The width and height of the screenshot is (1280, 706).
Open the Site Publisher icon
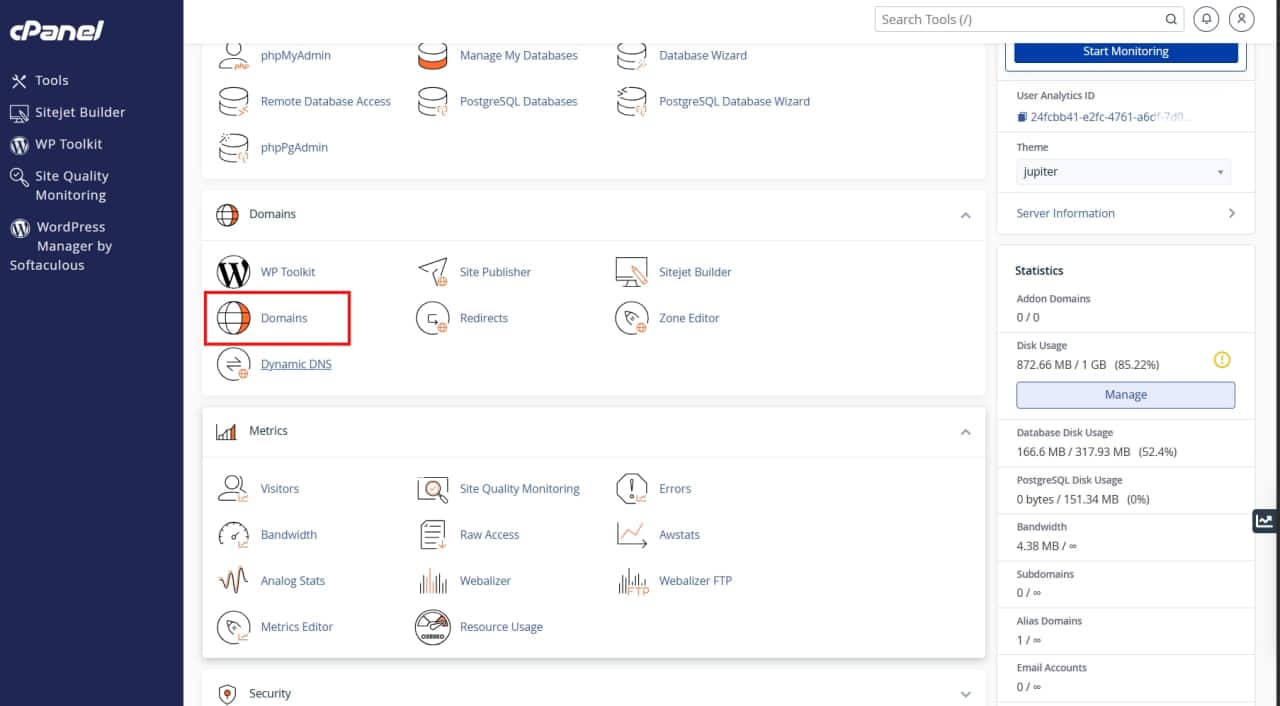[432, 272]
